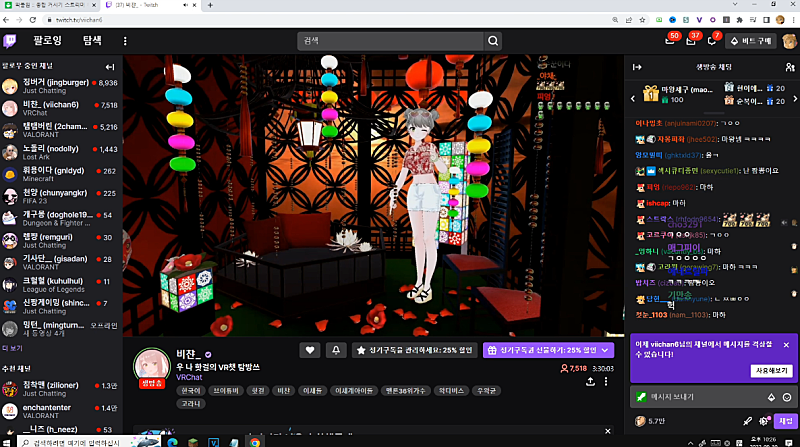
Task: Open the top navigation more options menu
Action: tap(125, 40)
